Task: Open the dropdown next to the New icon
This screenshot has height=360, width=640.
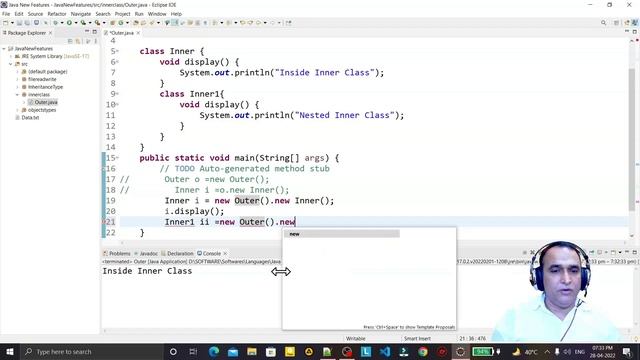Action: (x=12, y=23)
